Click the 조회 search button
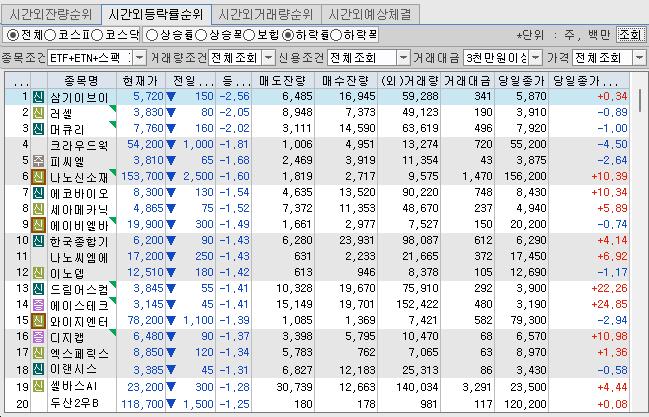The image size is (649, 417). coord(630,35)
